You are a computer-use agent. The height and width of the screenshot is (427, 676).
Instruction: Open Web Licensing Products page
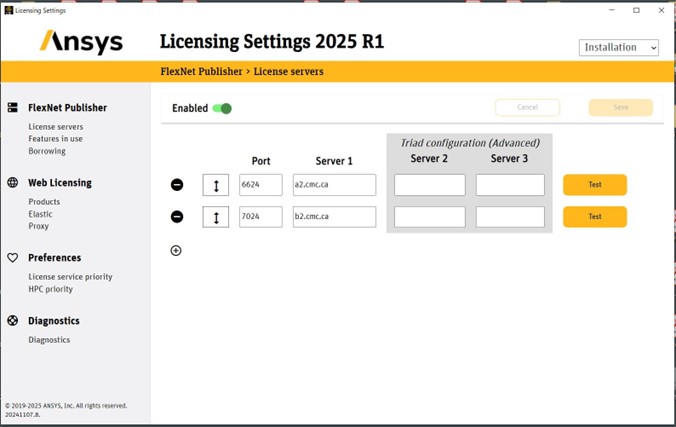coord(44,202)
